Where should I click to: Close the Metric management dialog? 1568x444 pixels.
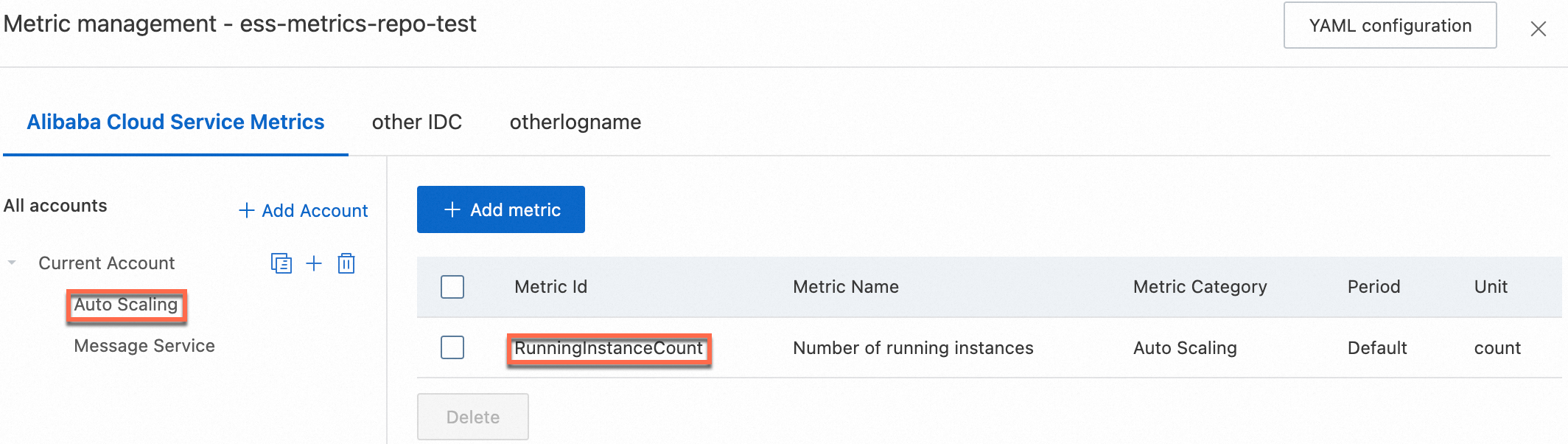(1538, 29)
